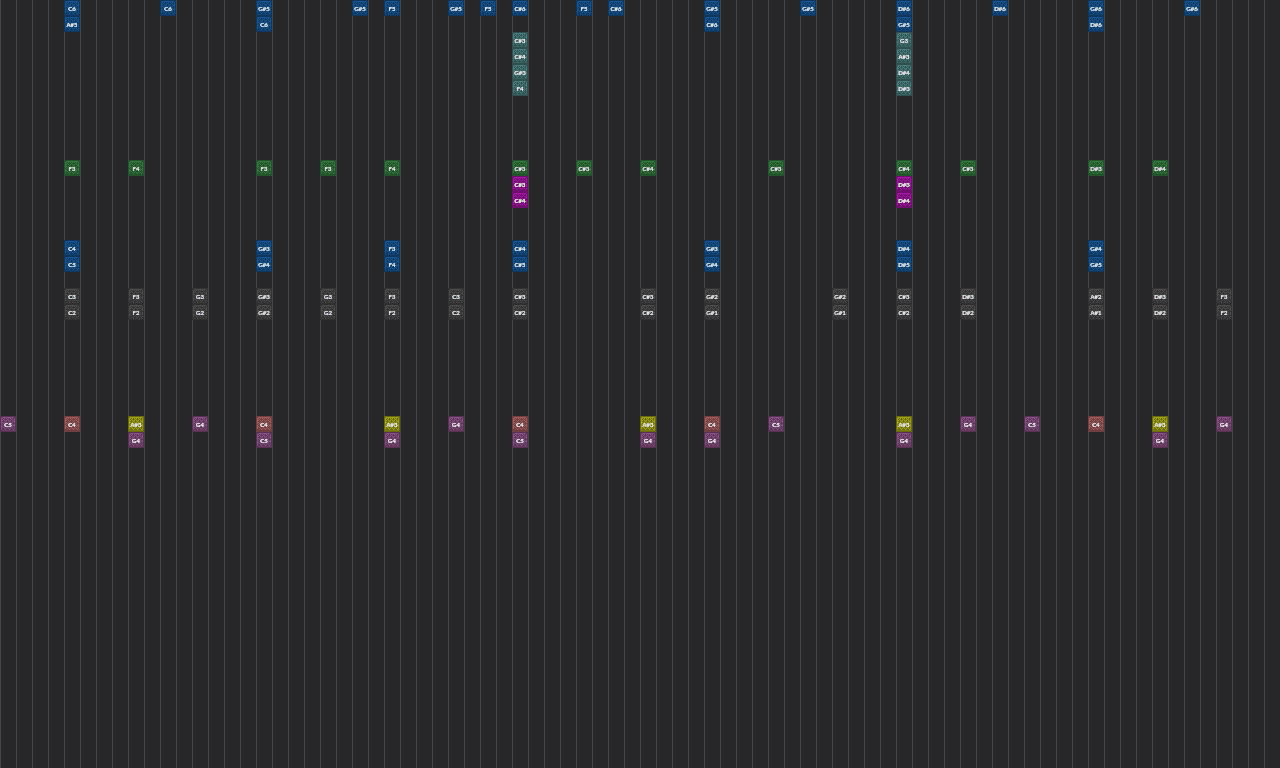Select the blue A#5 note block

click(72, 25)
